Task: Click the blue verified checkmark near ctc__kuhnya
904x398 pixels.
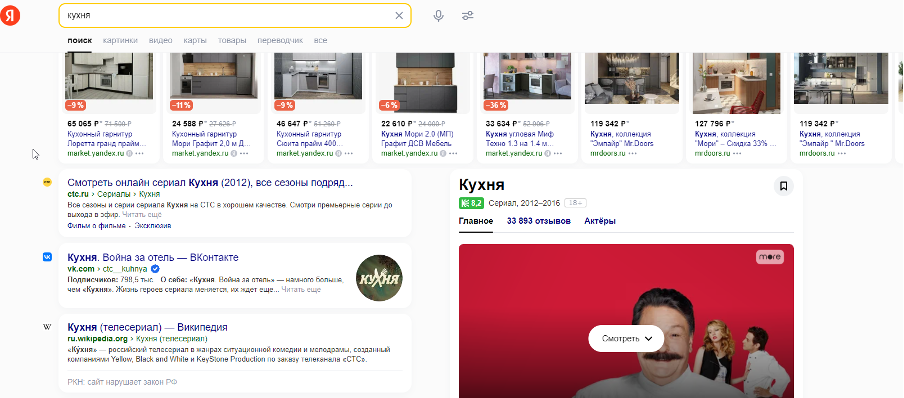Action: (x=155, y=269)
